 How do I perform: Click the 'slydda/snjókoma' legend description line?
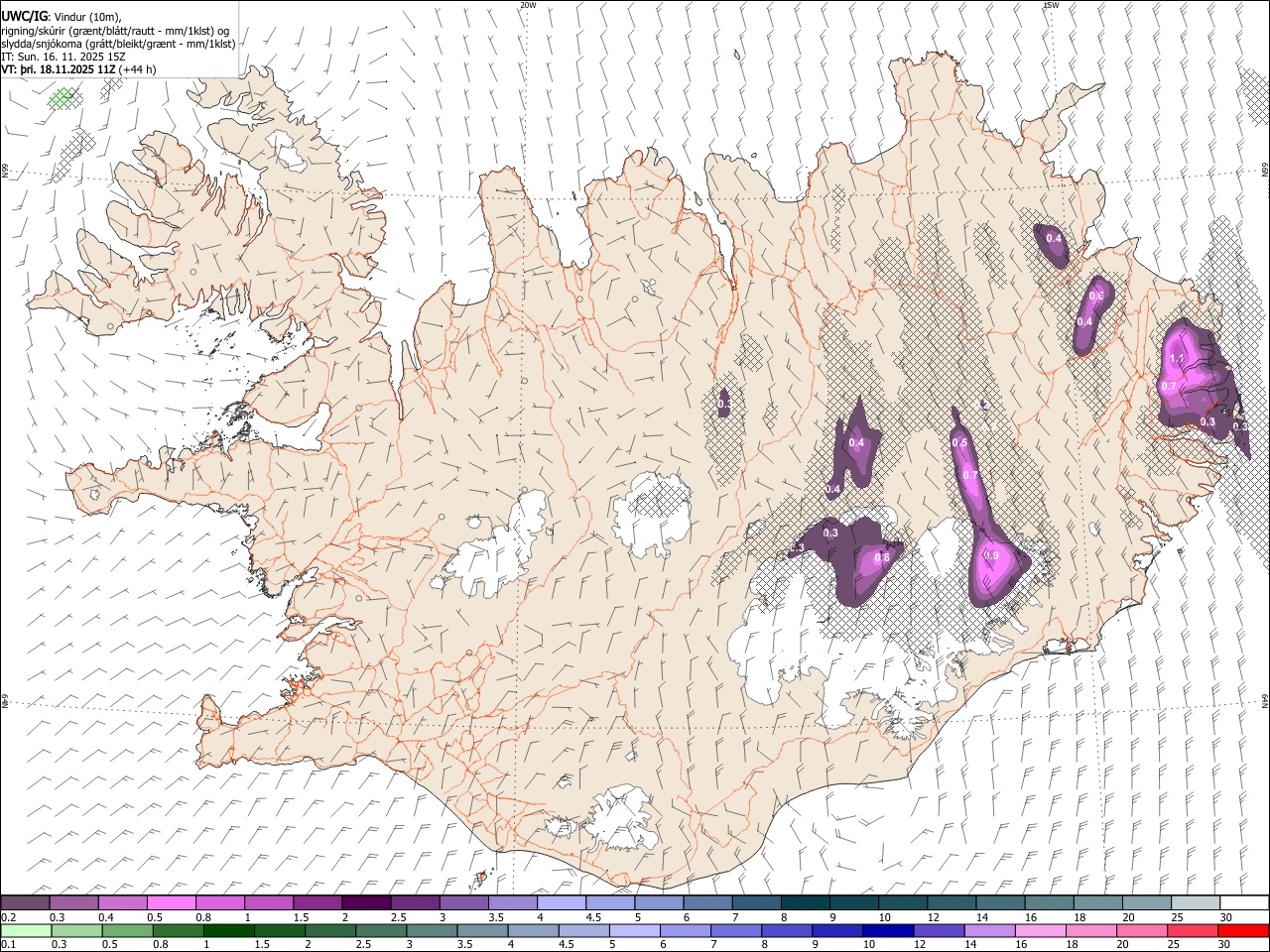point(118,44)
